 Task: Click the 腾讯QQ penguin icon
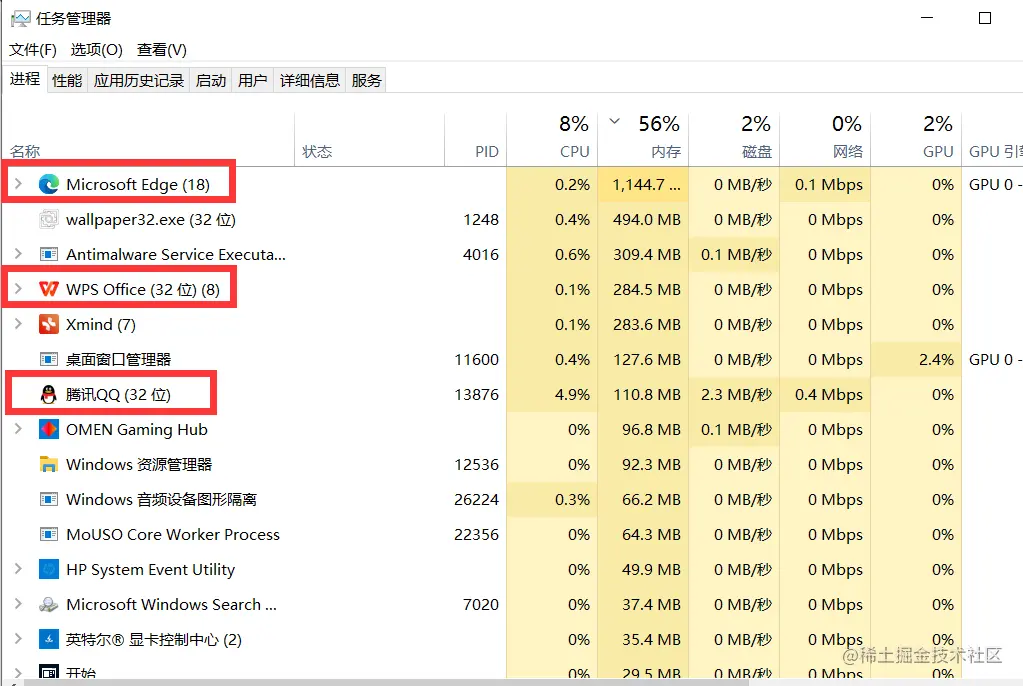(49, 394)
